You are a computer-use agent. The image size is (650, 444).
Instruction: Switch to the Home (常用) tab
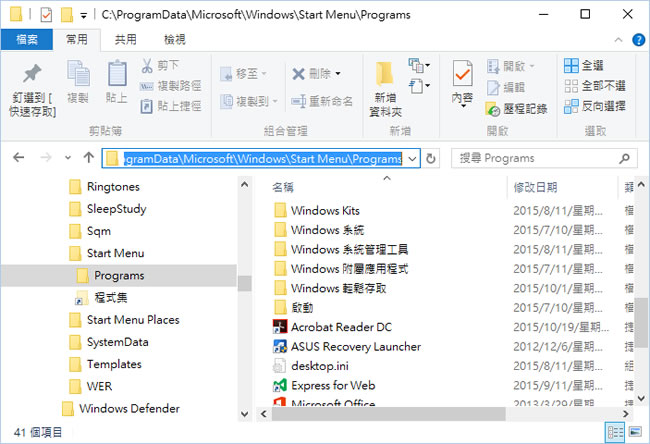coord(77,39)
